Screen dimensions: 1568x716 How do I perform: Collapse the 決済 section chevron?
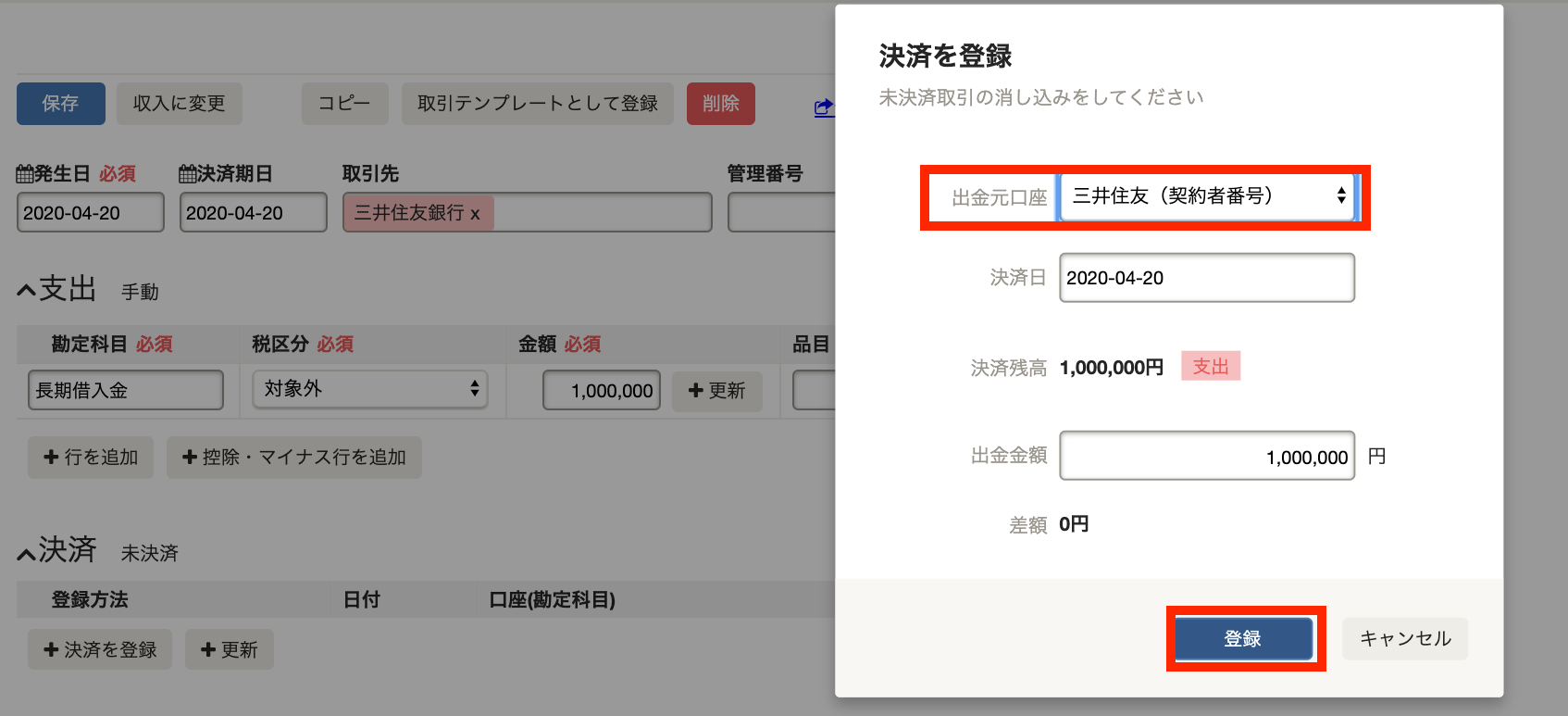coord(26,553)
